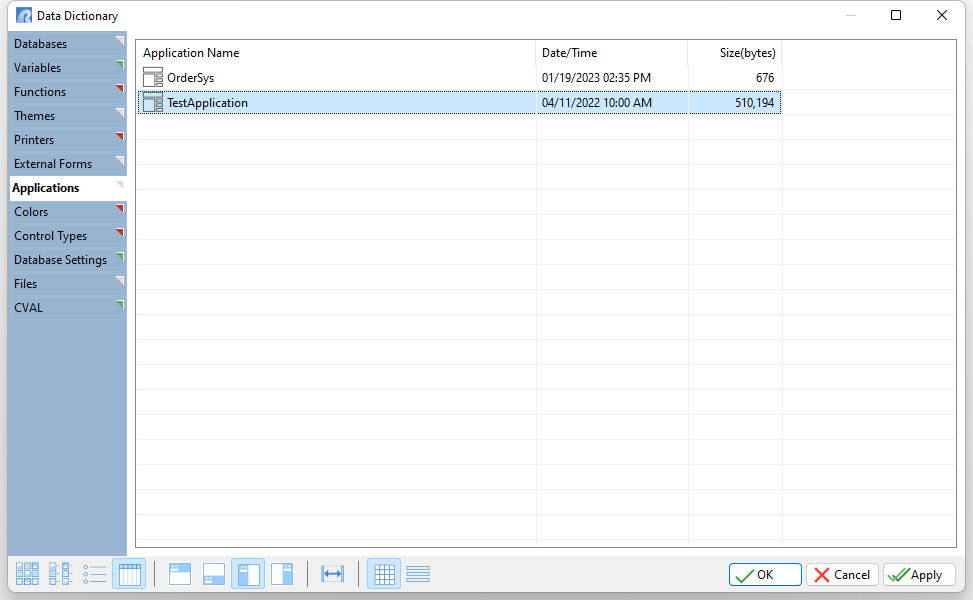Click the date 01/19/2023 02:35 PM
Image resolution: width=973 pixels, height=600 pixels.
click(596, 78)
